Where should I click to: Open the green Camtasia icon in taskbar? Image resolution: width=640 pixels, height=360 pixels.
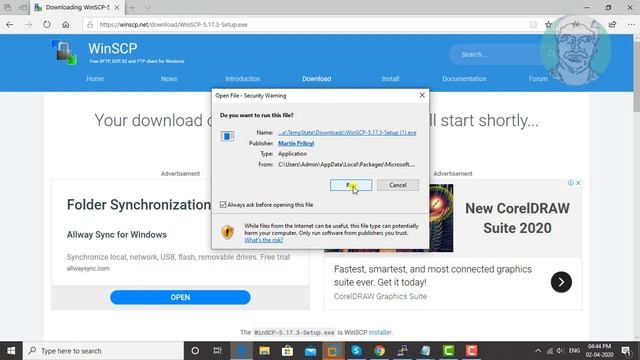click(x=449, y=351)
